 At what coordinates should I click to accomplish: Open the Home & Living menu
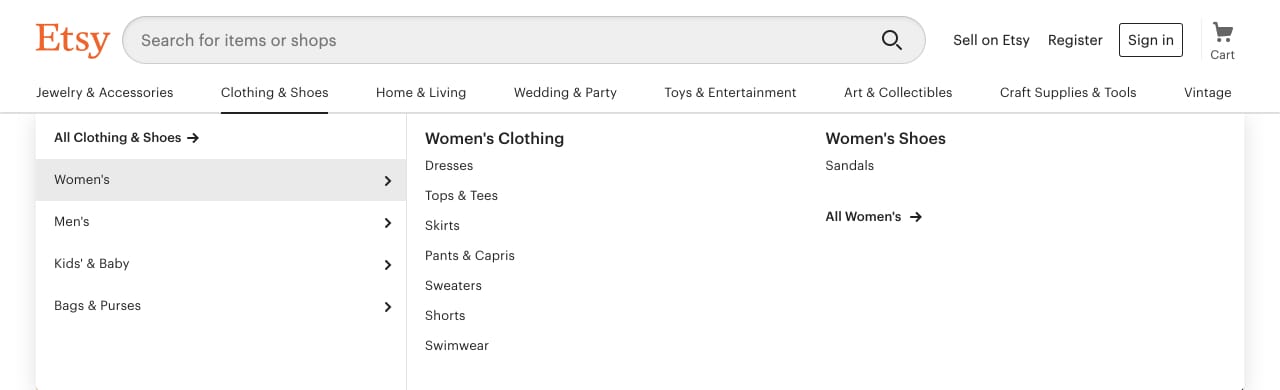coord(421,92)
